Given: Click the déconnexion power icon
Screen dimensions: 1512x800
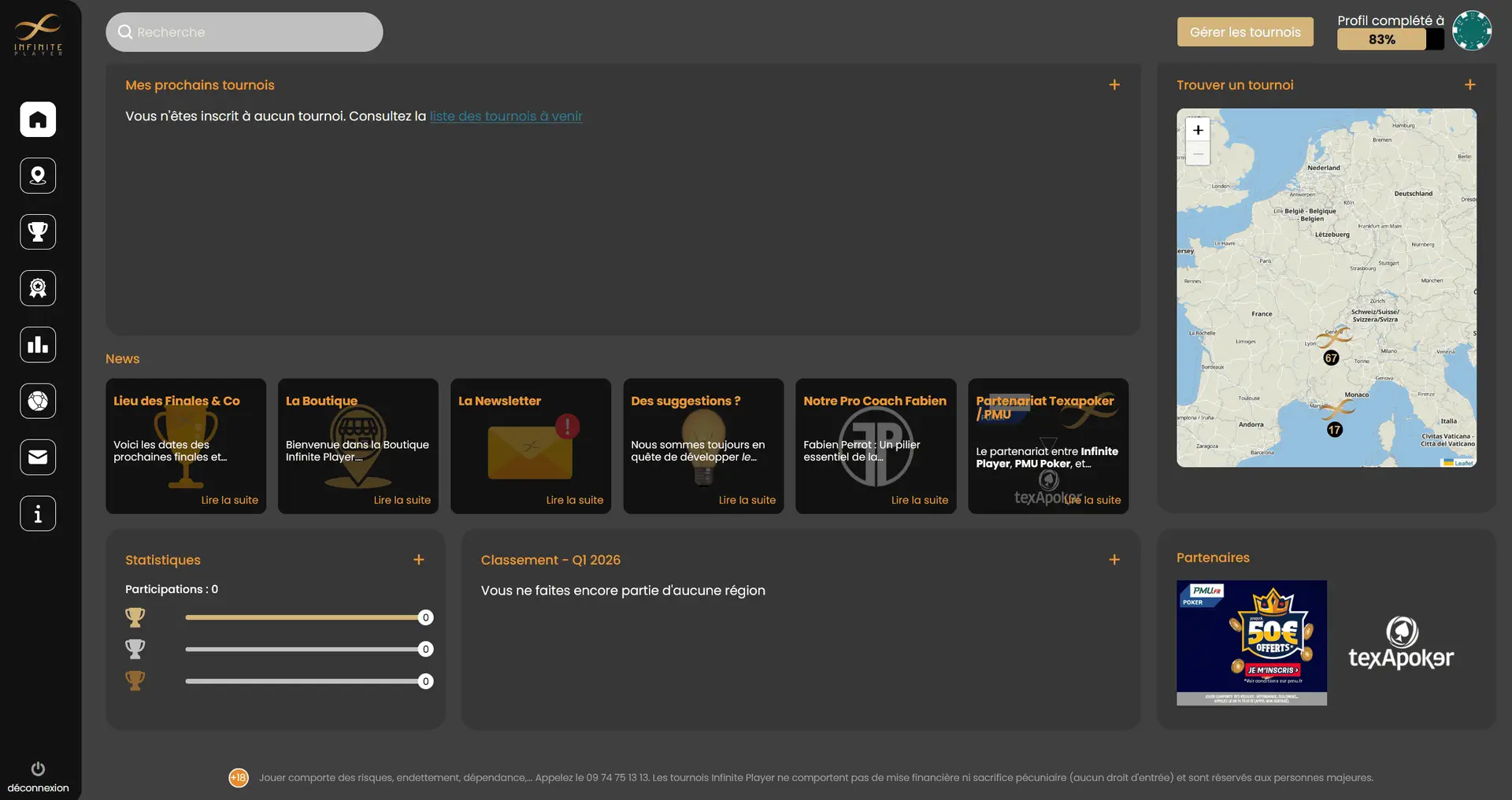Looking at the screenshot, I should pyautogui.click(x=38, y=769).
